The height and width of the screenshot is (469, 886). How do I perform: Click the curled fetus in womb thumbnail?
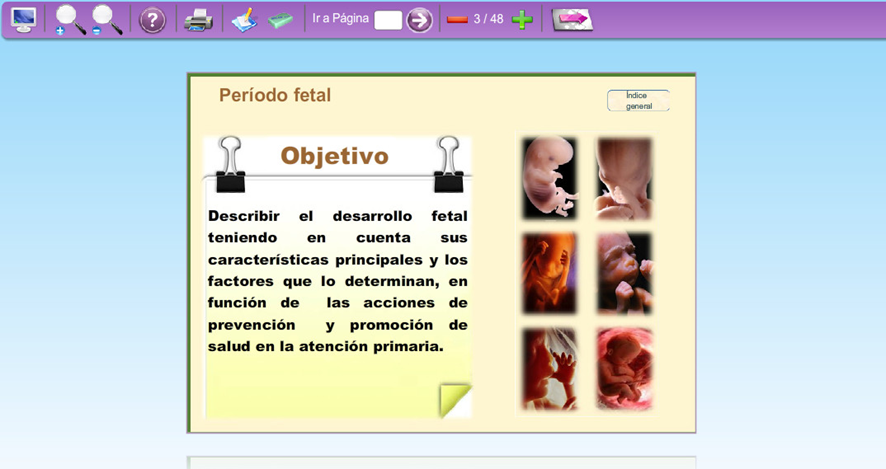pyautogui.click(x=624, y=368)
